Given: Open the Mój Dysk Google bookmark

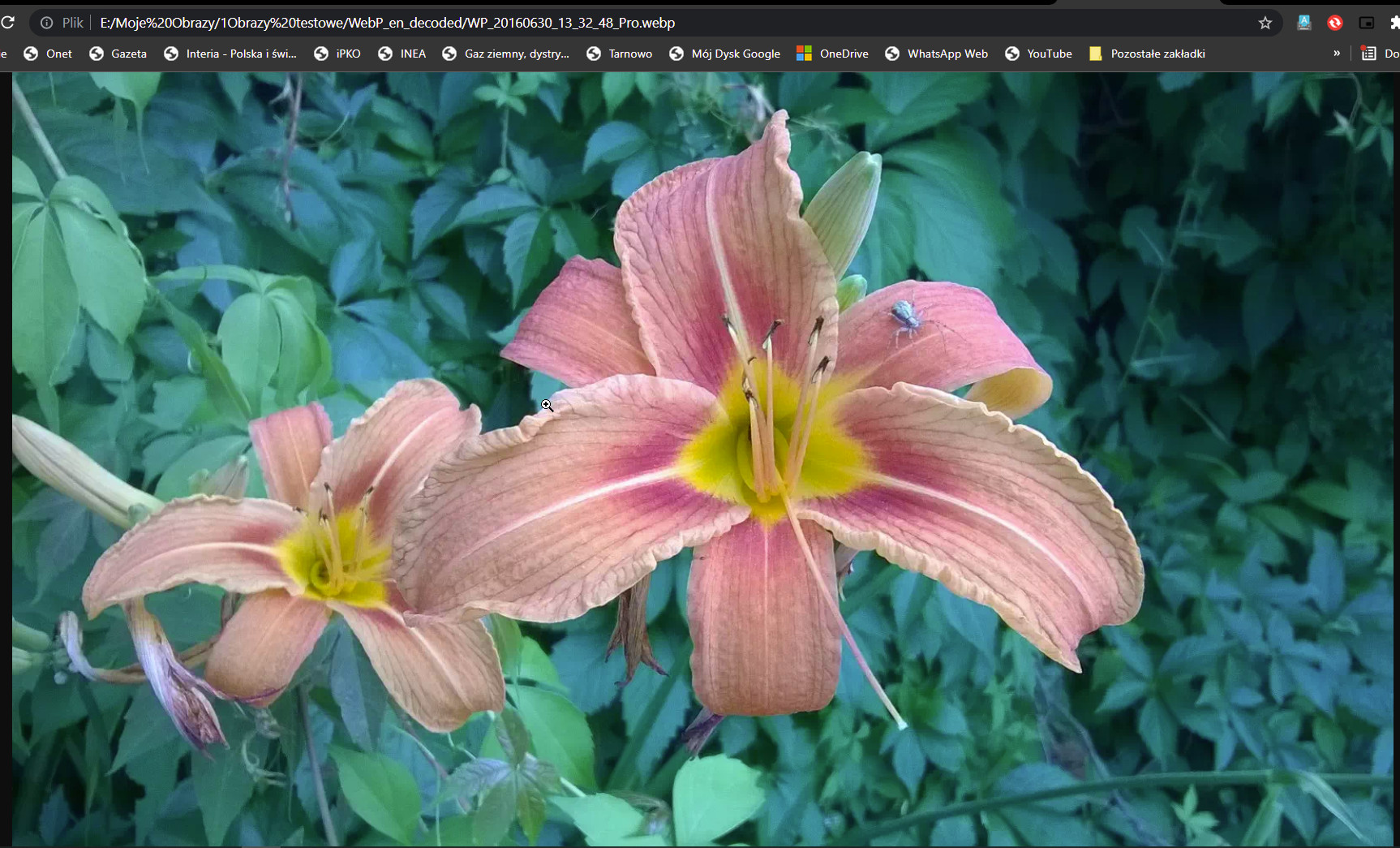Looking at the screenshot, I should [724, 54].
